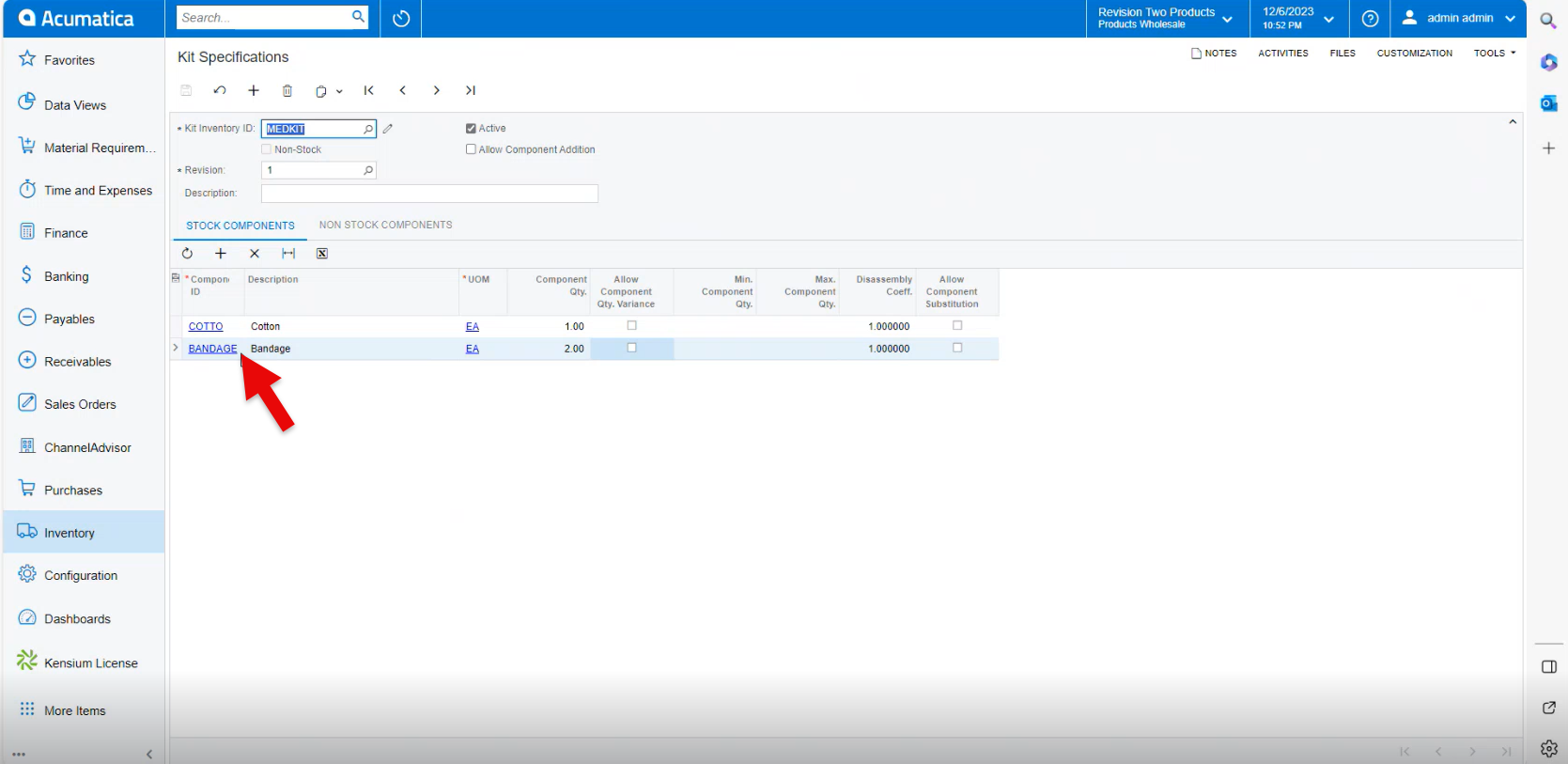Toggle the Active checkbox

click(x=471, y=129)
